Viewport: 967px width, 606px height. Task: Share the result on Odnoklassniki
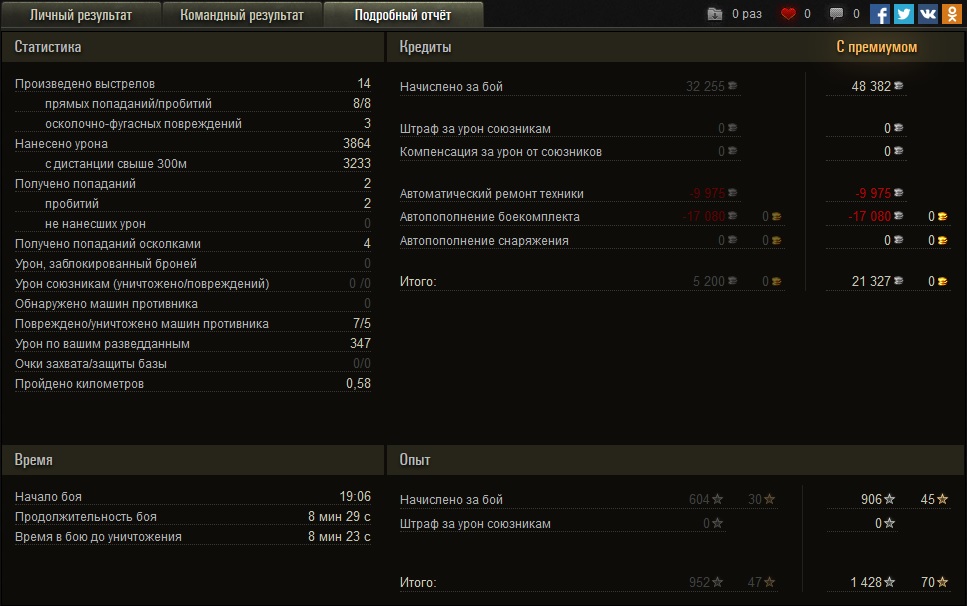click(x=952, y=14)
